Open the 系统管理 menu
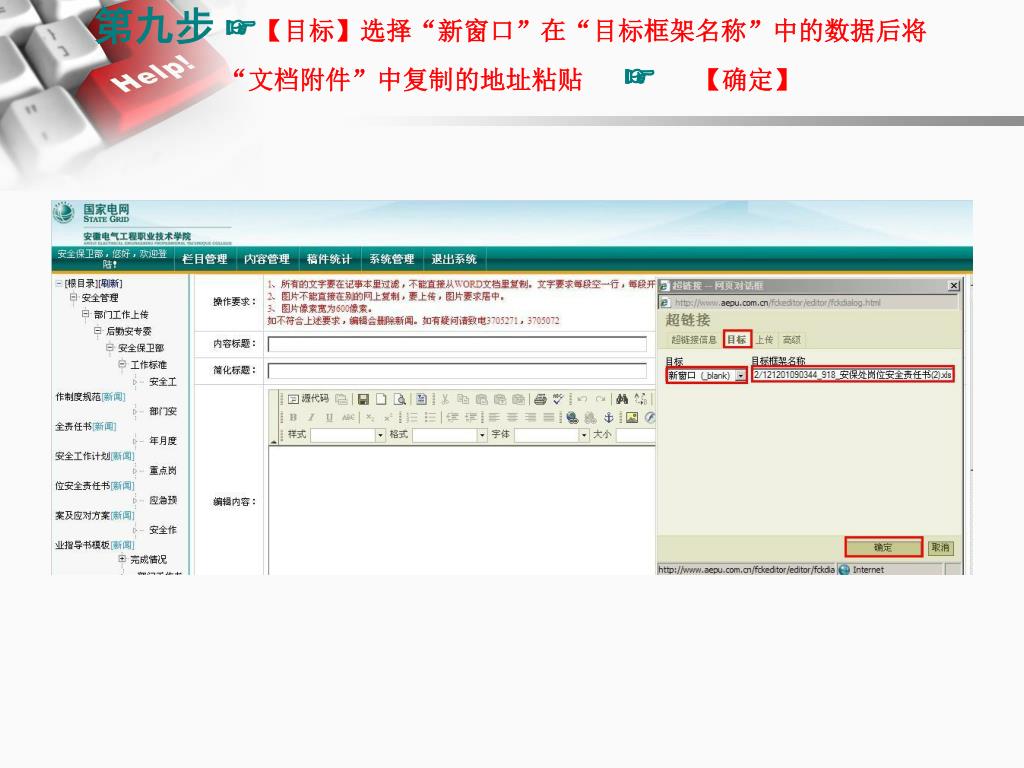Screen dimensions: 1024x768 point(392,259)
